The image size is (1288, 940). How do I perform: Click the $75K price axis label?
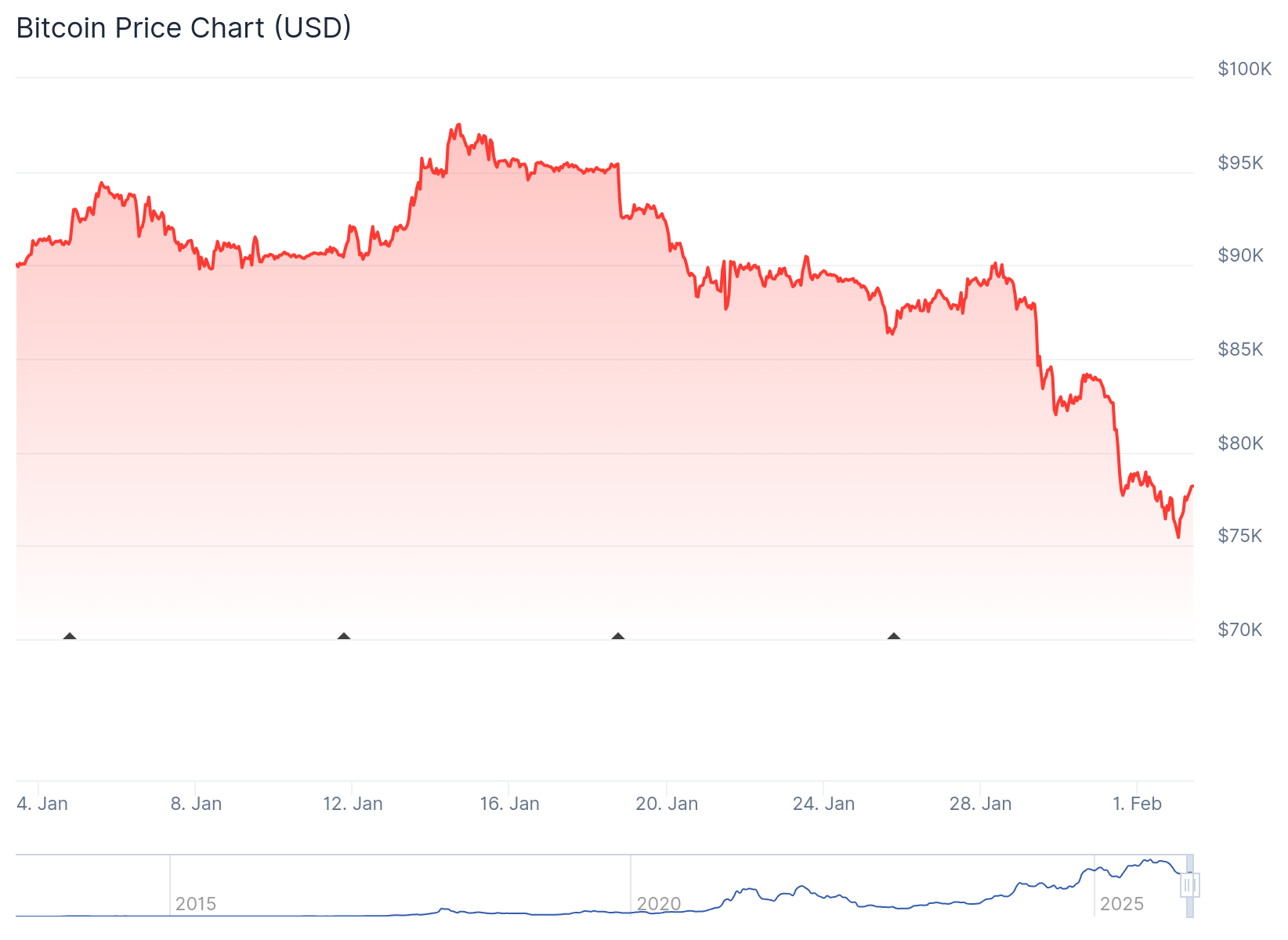[1240, 536]
